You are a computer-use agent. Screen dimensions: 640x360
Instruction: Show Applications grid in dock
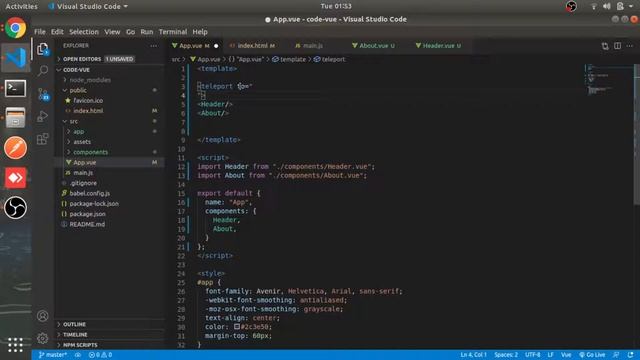tap(16, 345)
